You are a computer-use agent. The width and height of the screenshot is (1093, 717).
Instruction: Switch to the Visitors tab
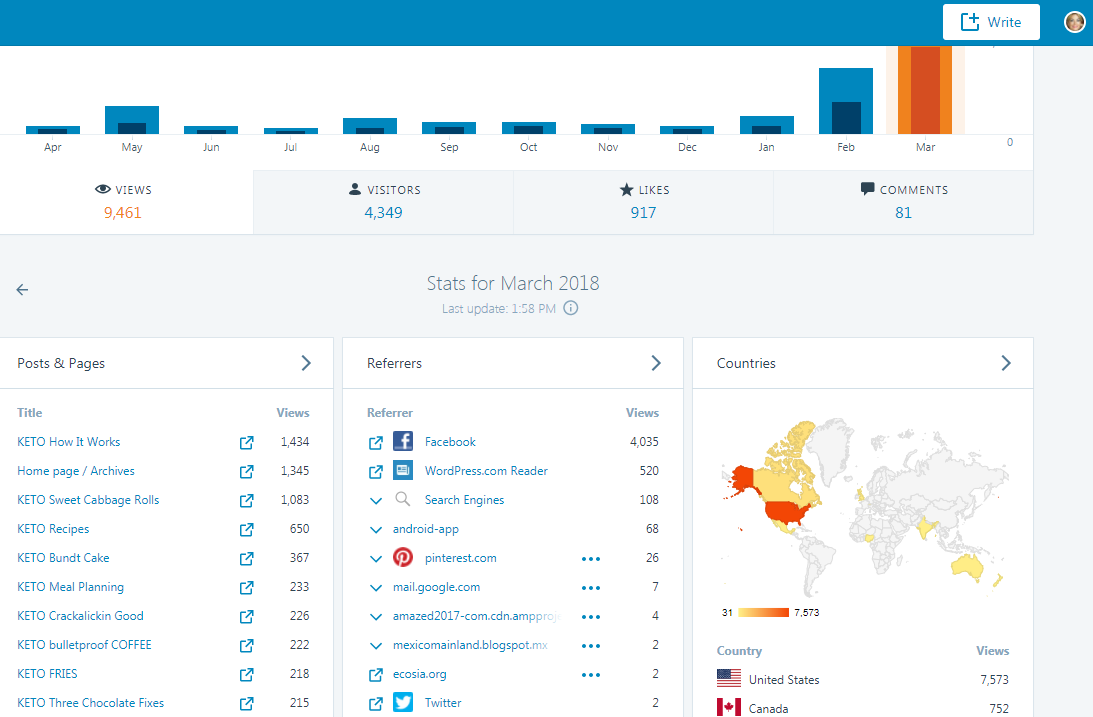tap(384, 201)
